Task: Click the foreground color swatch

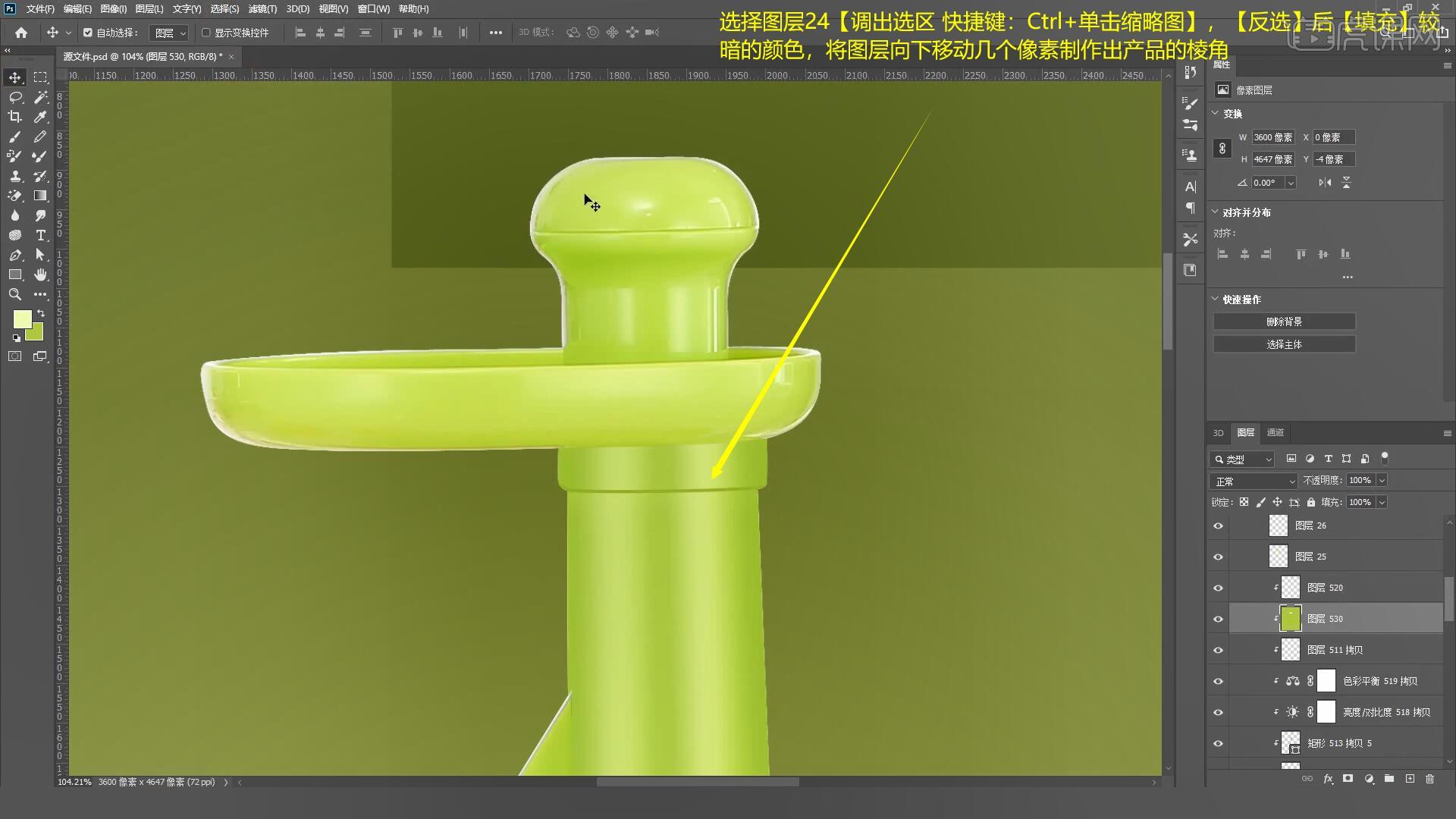Action: tap(22, 318)
